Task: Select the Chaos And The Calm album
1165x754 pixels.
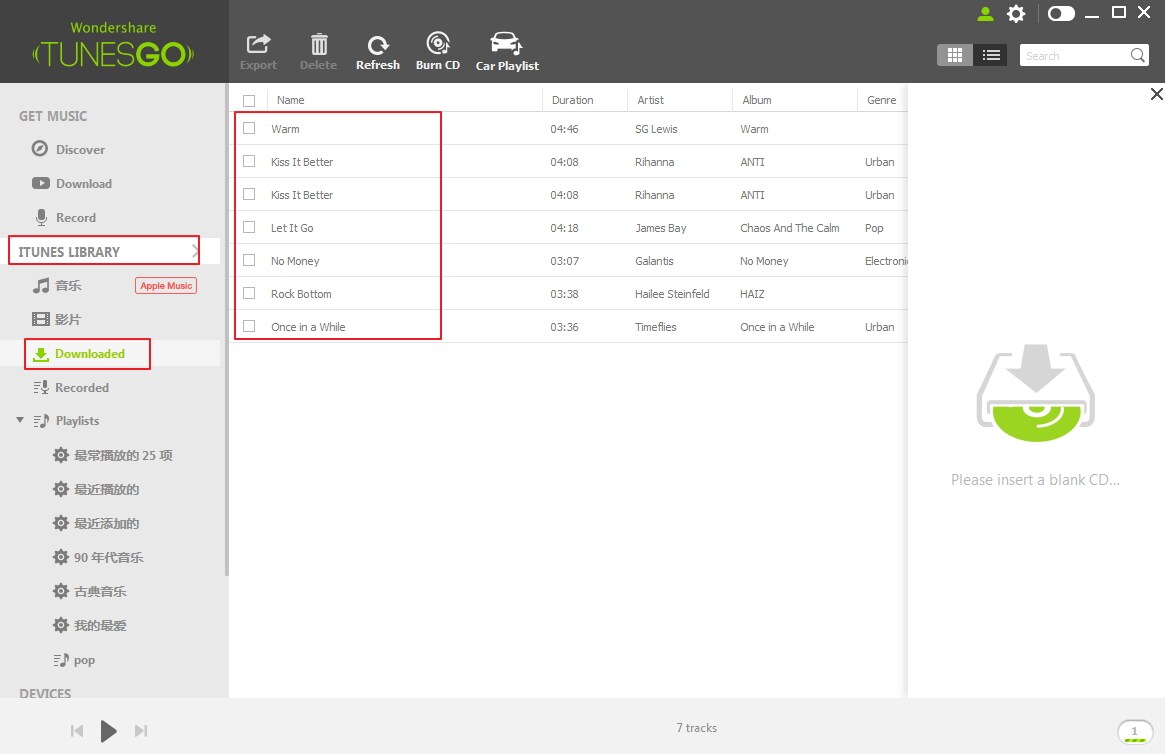Action: point(790,228)
